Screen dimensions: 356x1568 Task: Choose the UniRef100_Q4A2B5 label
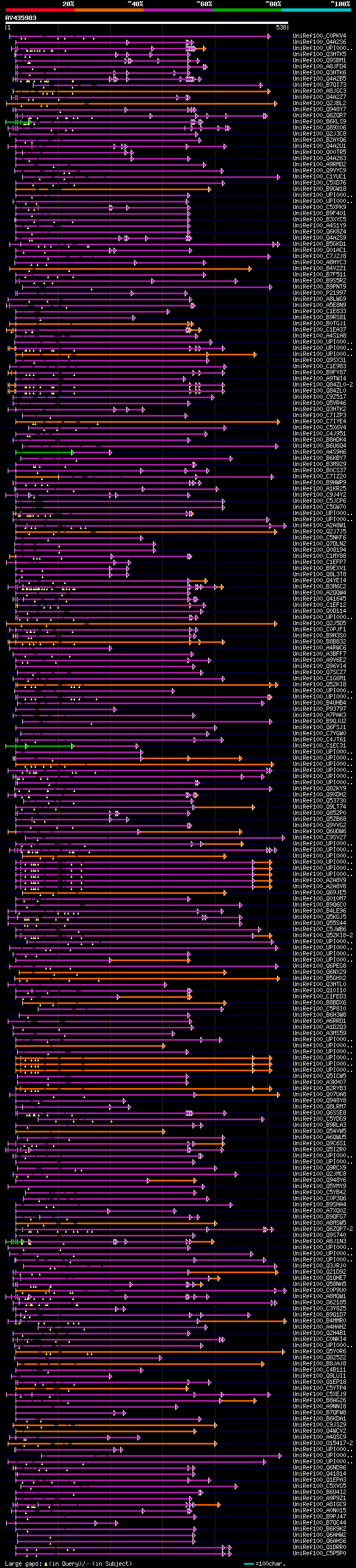coord(319,78)
